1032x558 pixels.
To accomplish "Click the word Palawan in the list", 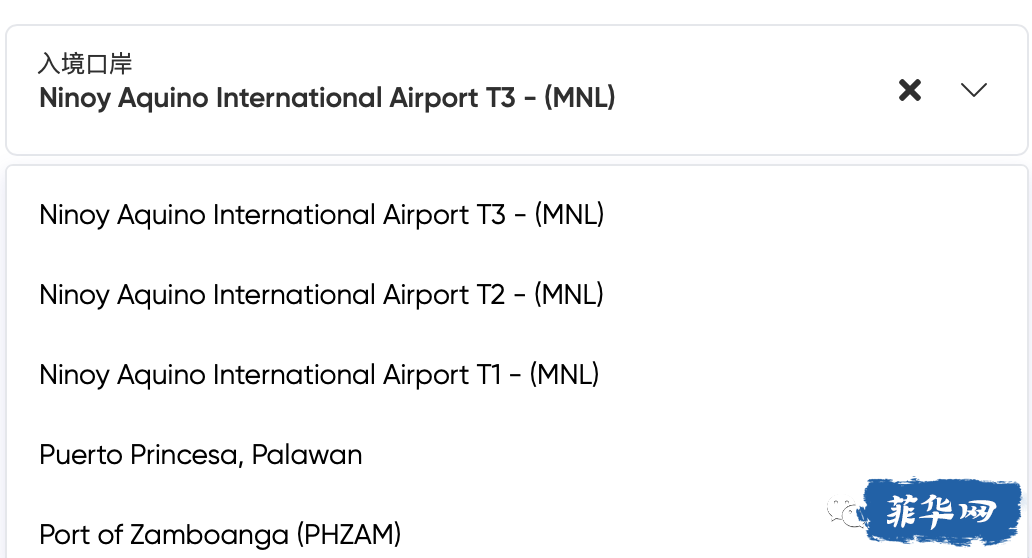I will point(307,455).
